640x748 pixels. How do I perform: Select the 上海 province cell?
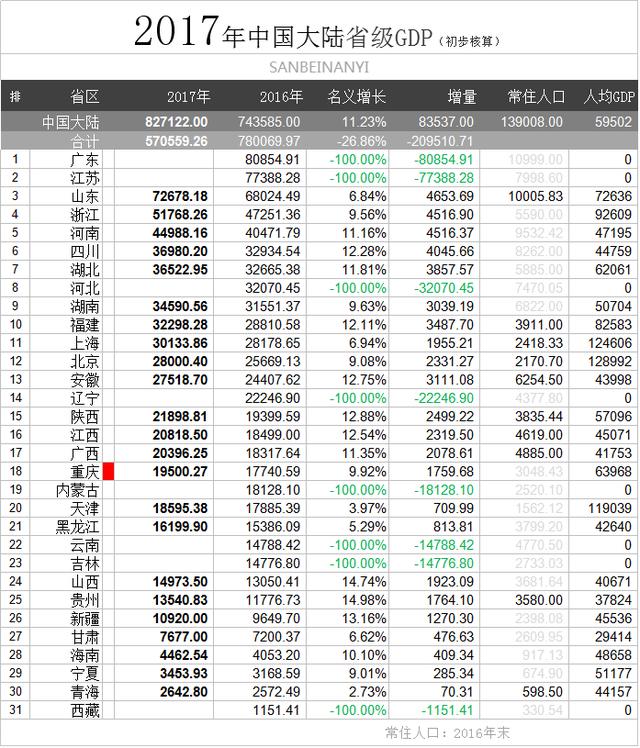click(x=84, y=343)
